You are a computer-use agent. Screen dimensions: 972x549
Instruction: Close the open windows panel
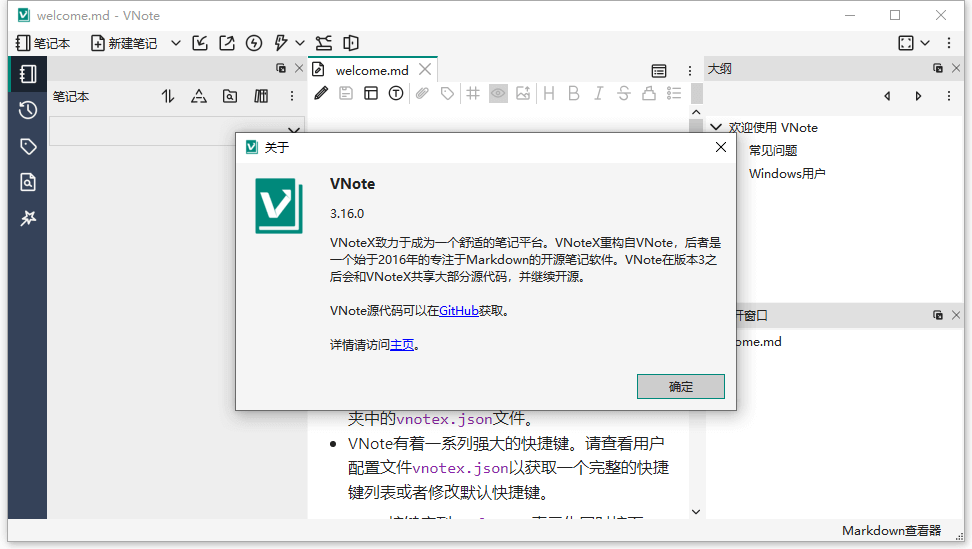pos(956,315)
